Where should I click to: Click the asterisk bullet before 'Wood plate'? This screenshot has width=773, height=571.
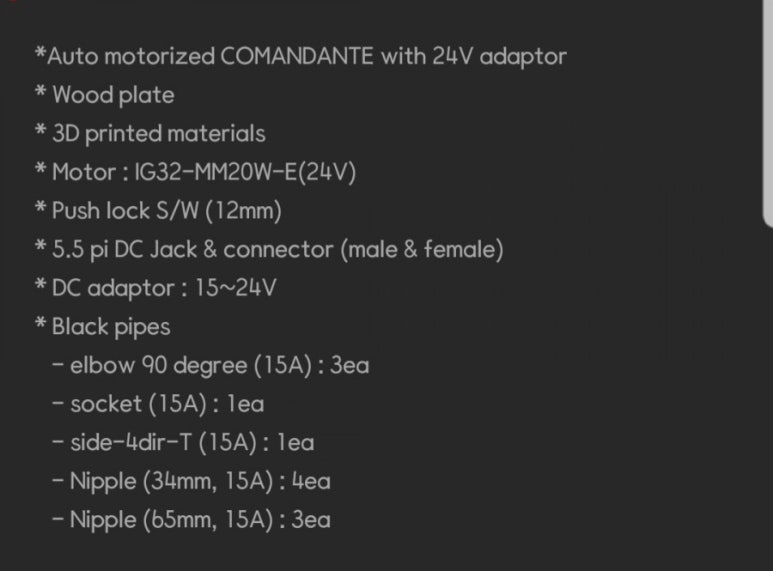pyautogui.click(x=41, y=92)
